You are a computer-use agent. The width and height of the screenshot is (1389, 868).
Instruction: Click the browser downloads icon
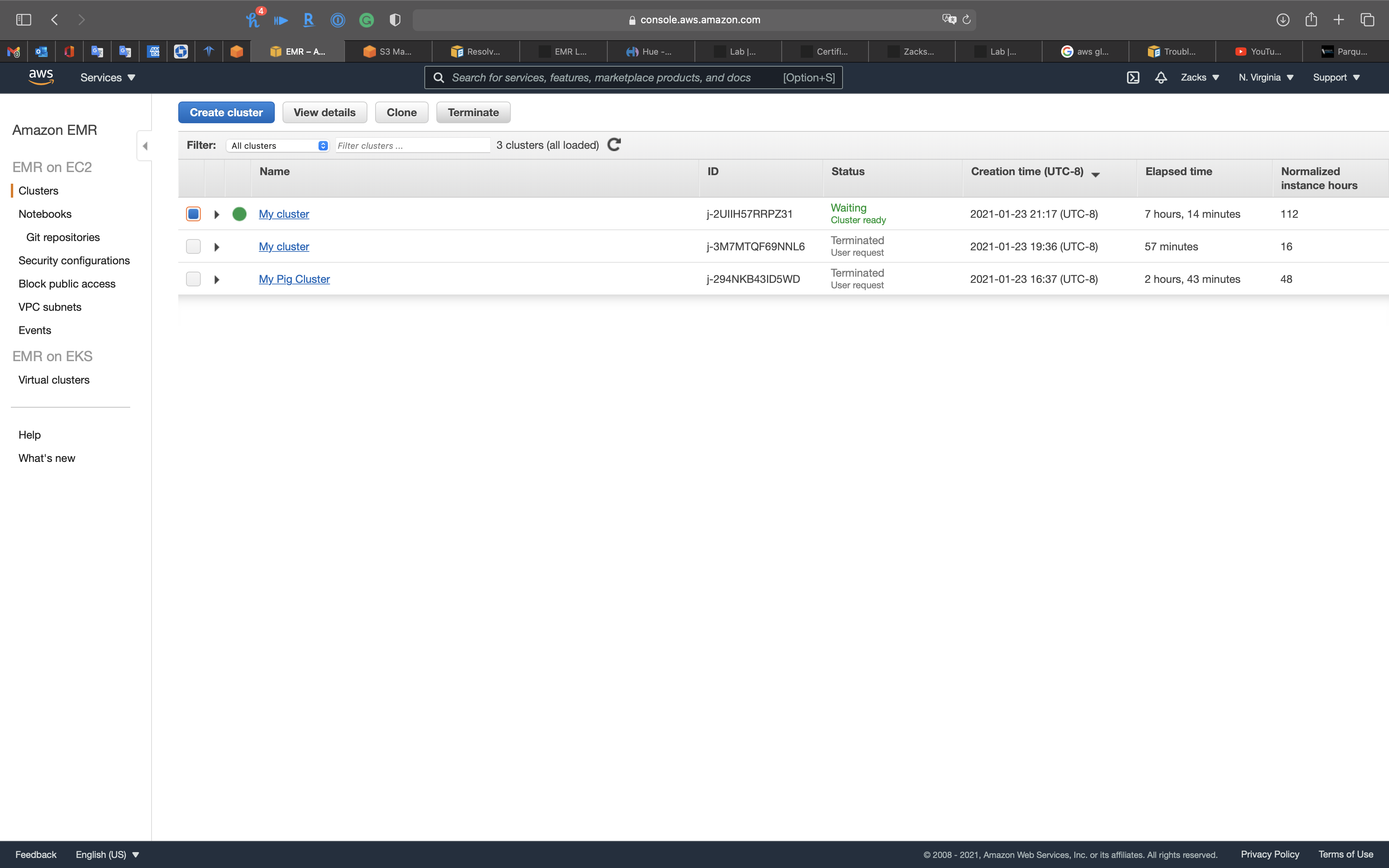[1282, 20]
